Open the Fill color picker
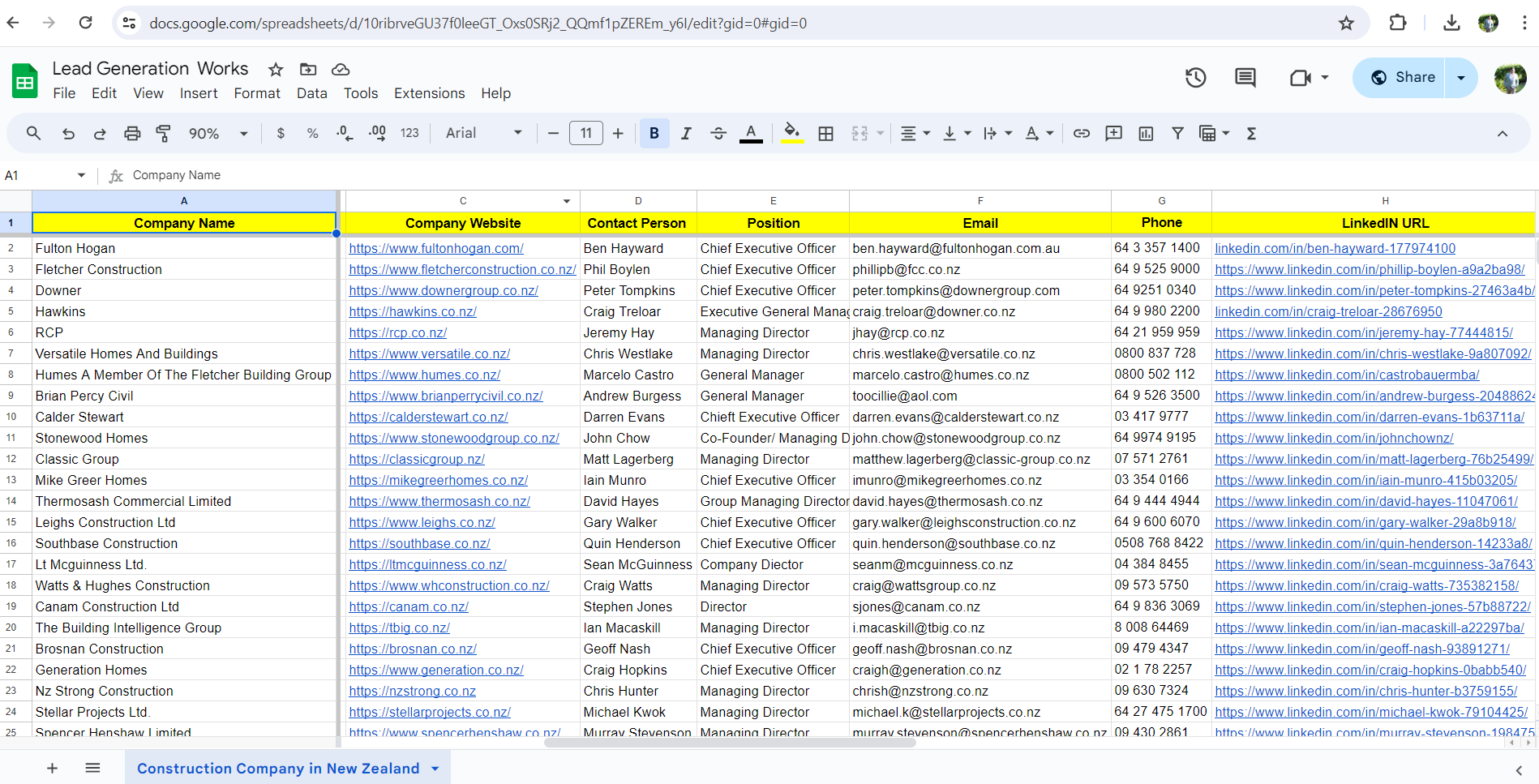 tap(791, 133)
